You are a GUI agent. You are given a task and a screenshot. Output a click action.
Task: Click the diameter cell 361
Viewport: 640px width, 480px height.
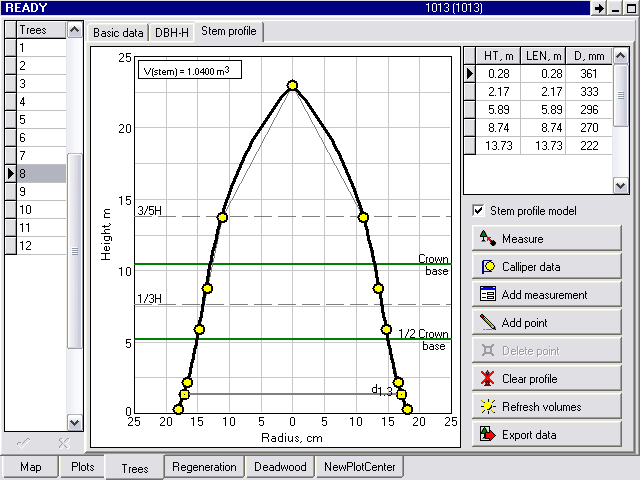589,73
